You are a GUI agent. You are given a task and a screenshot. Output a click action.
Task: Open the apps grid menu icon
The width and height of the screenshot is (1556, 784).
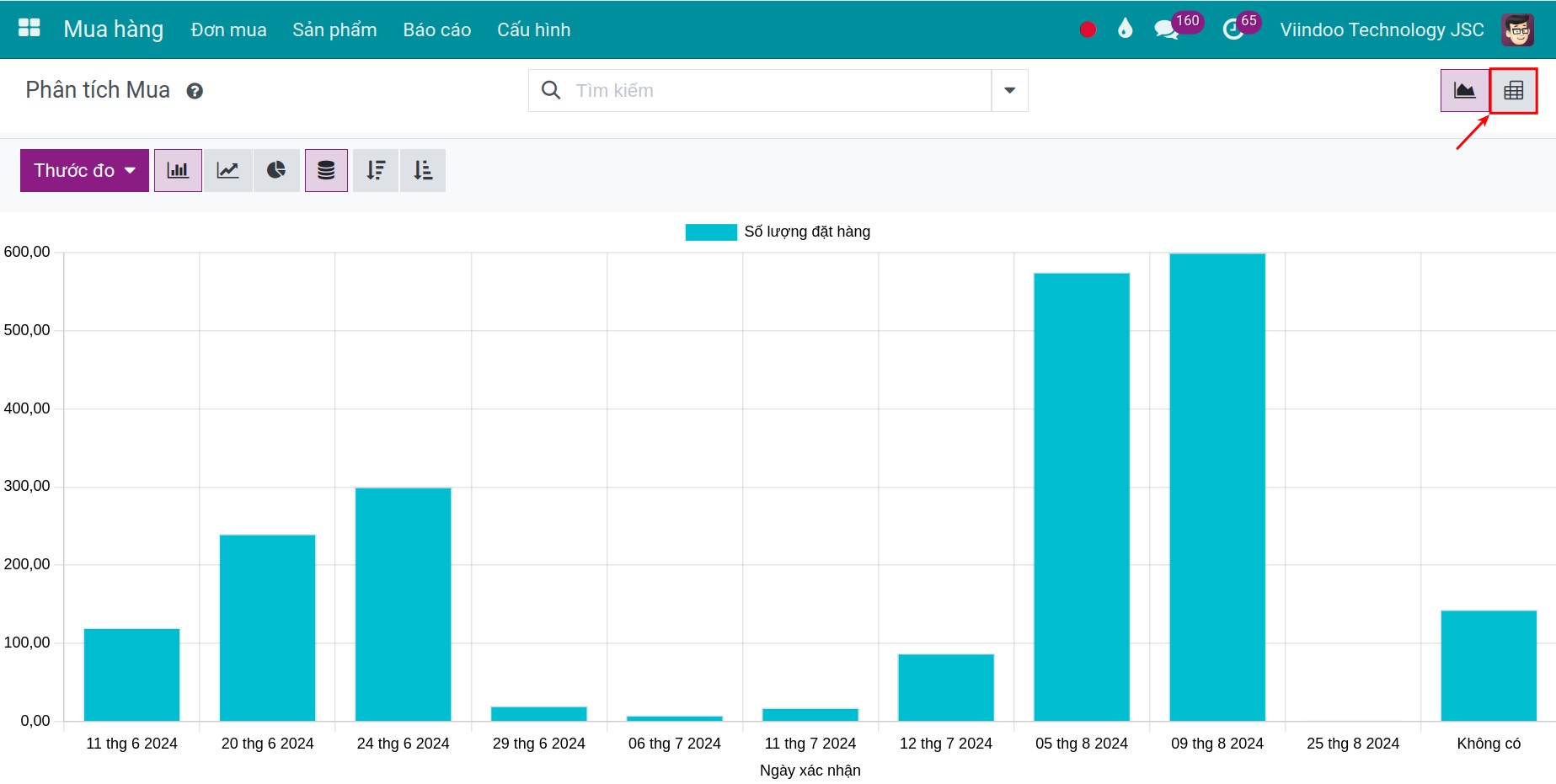pos(29,29)
